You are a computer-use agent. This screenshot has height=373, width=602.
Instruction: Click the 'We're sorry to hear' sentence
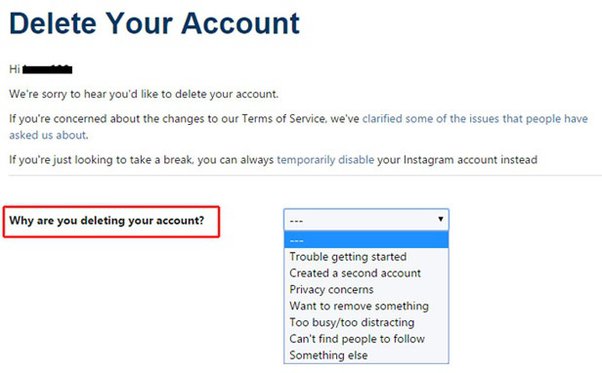point(144,94)
